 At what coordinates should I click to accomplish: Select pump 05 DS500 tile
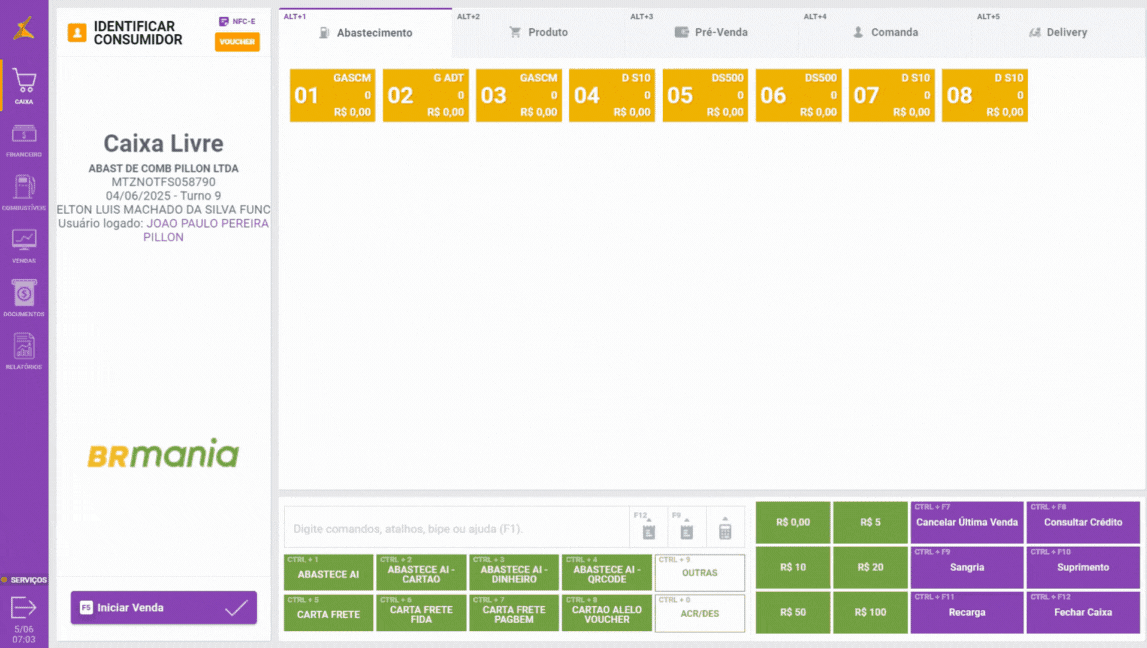(705, 95)
